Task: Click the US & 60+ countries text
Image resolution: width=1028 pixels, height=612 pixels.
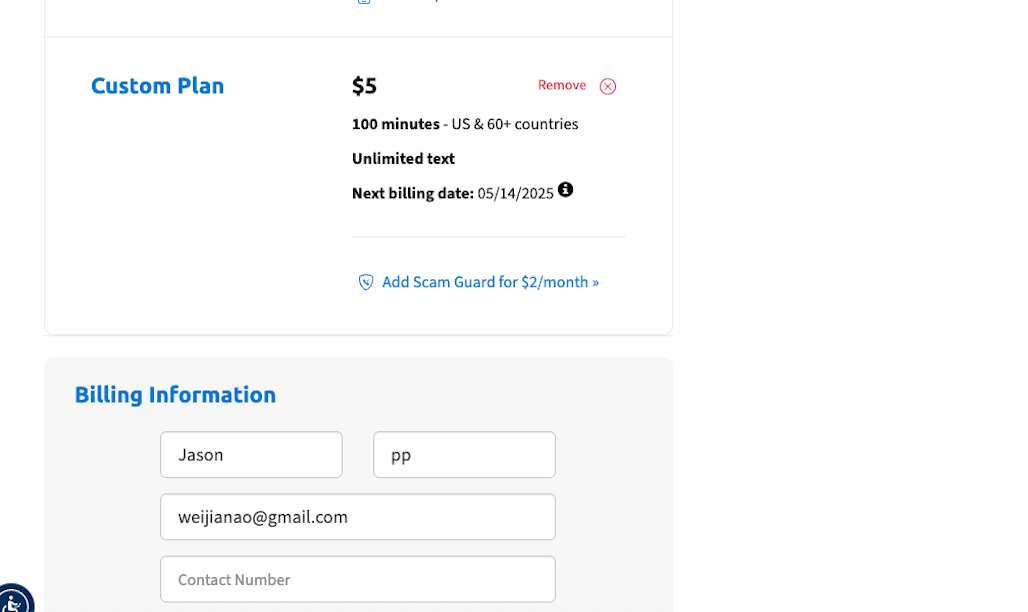Action: pos(515,124)
